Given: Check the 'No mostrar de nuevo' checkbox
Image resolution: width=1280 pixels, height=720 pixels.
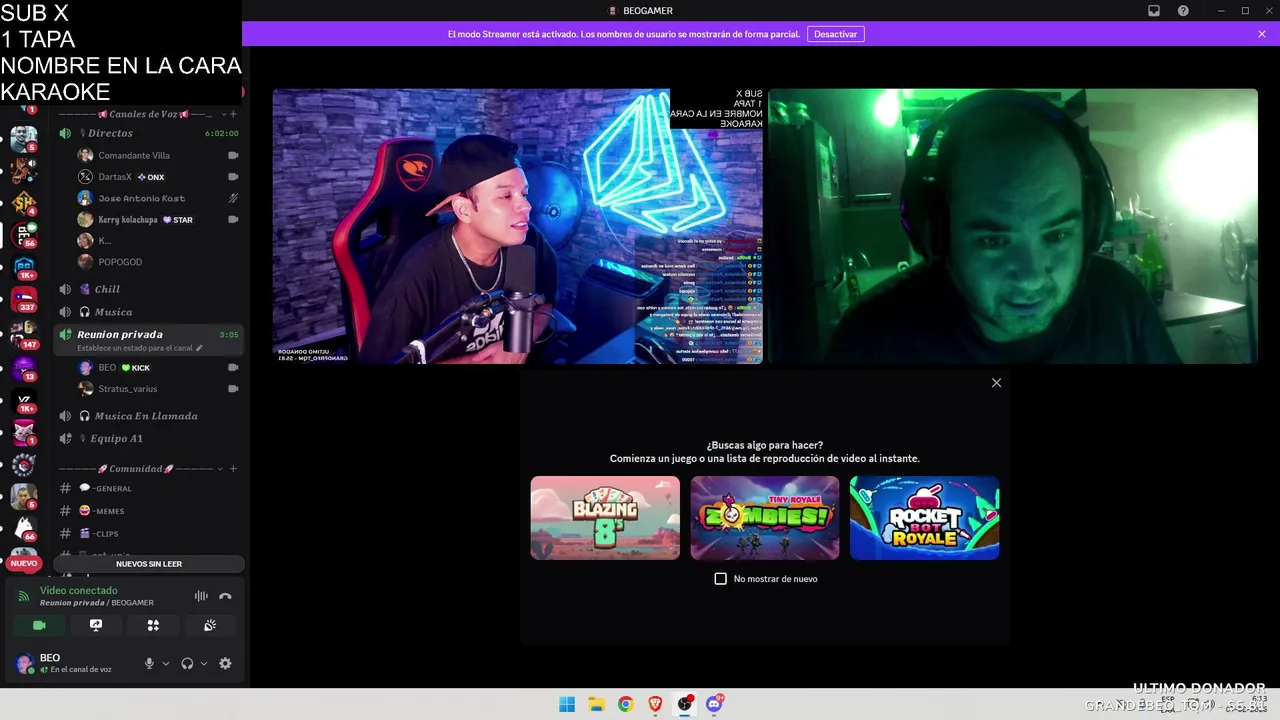Looking at the screenshot, I should [x=720, y=579].
